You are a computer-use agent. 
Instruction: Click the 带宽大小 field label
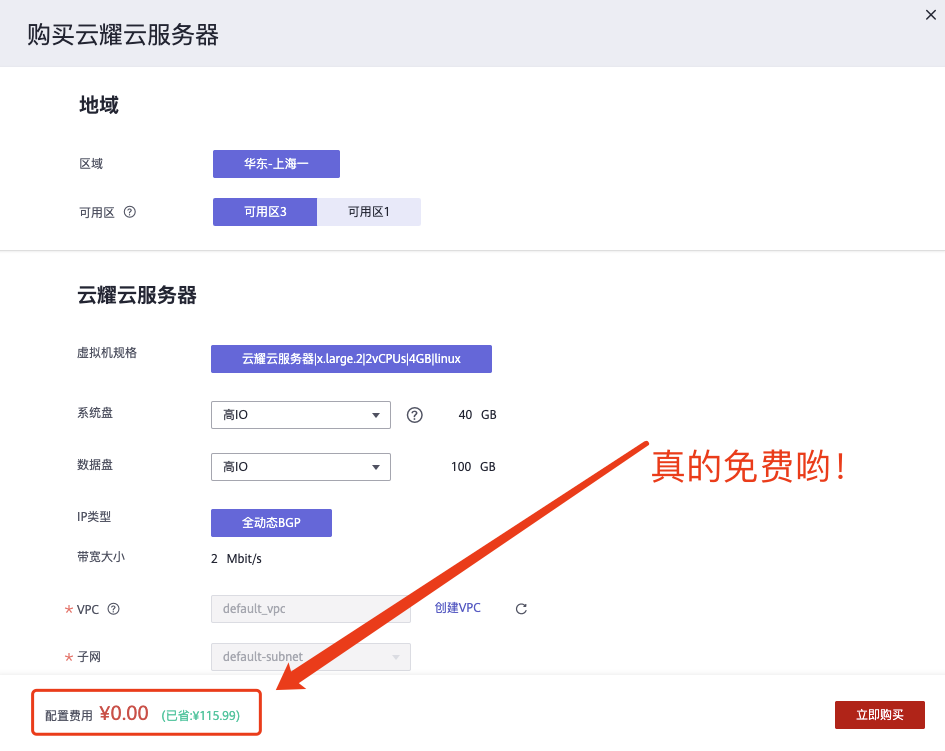coord(101,557)
